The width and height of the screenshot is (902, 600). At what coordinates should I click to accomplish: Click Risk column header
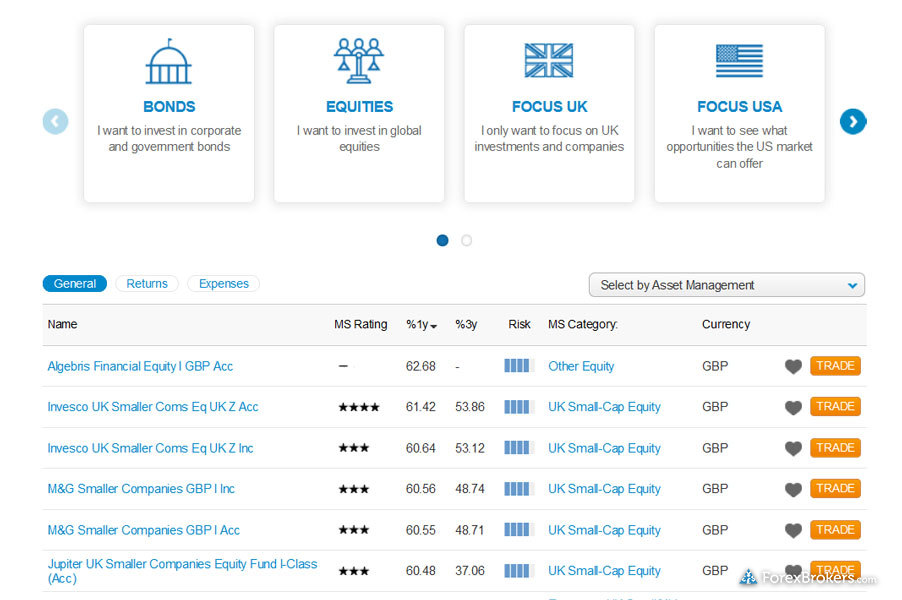click(x=519, y=324)
